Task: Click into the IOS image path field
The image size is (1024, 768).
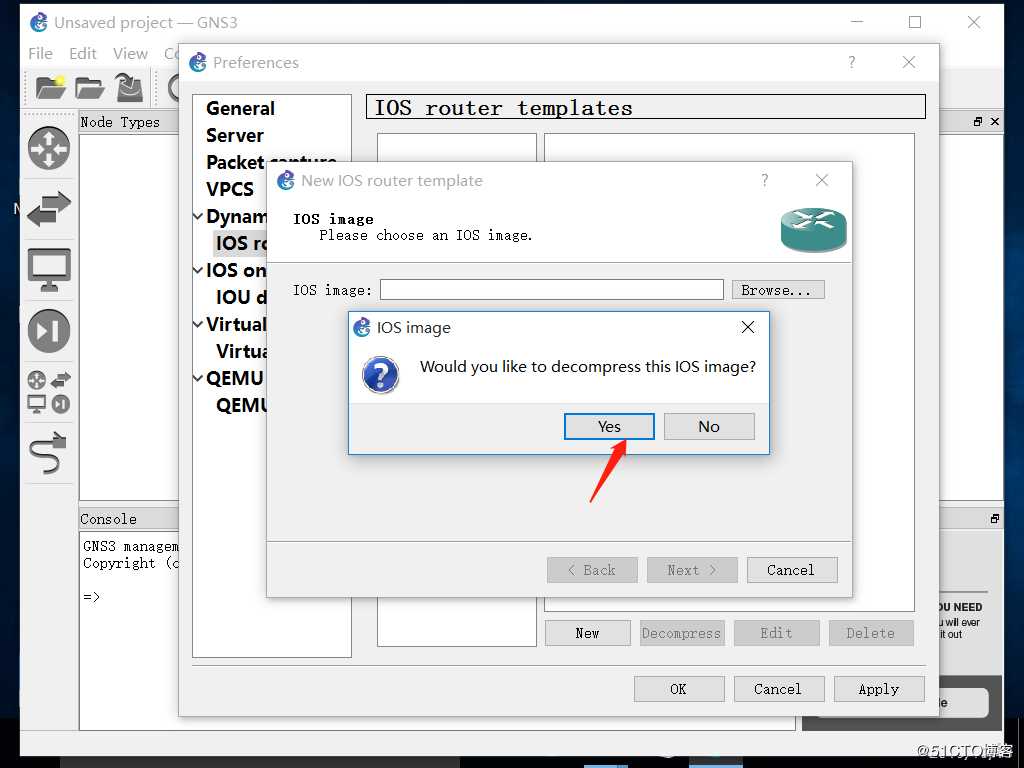Action: (x=552, y=289)
